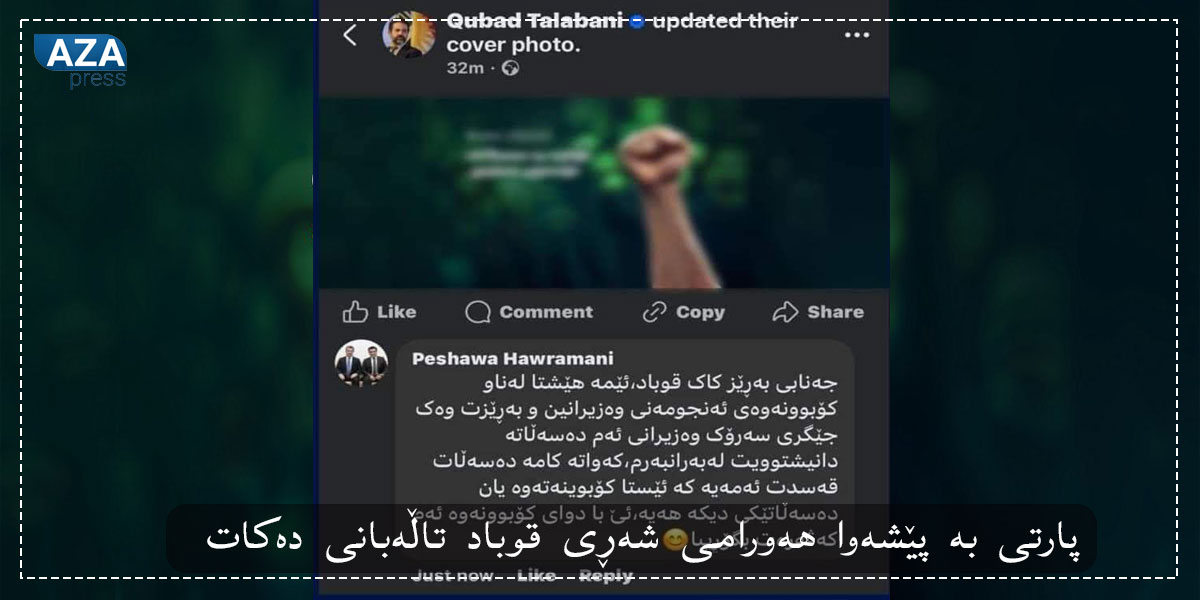
Task: Click the thumbs-up Like icon
Action: (x=355, y=312)
